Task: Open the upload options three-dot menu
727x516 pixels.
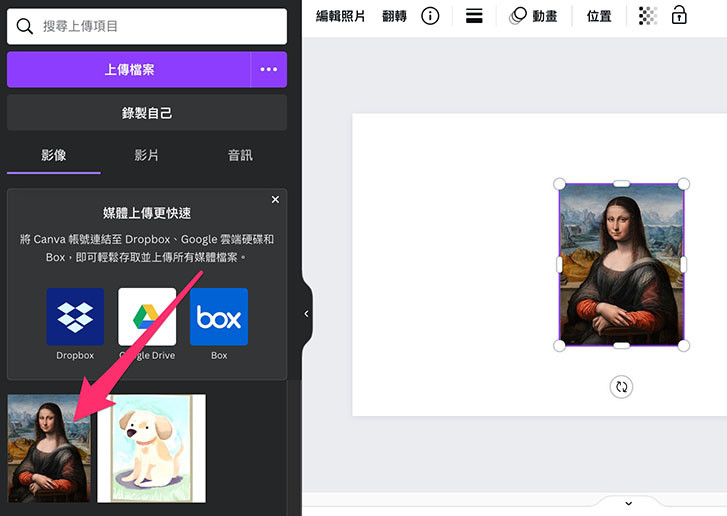Action: pos(269,70)
